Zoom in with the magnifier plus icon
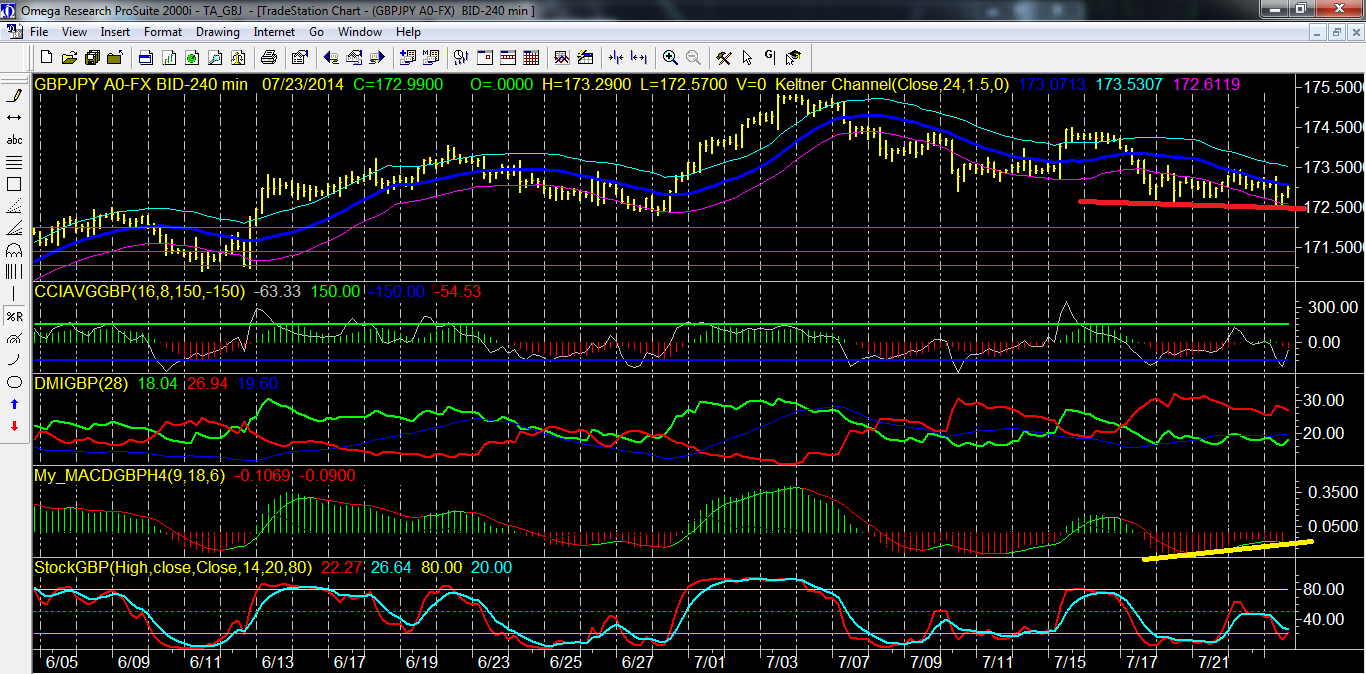Screen dimensions: 1366x674 669,57
